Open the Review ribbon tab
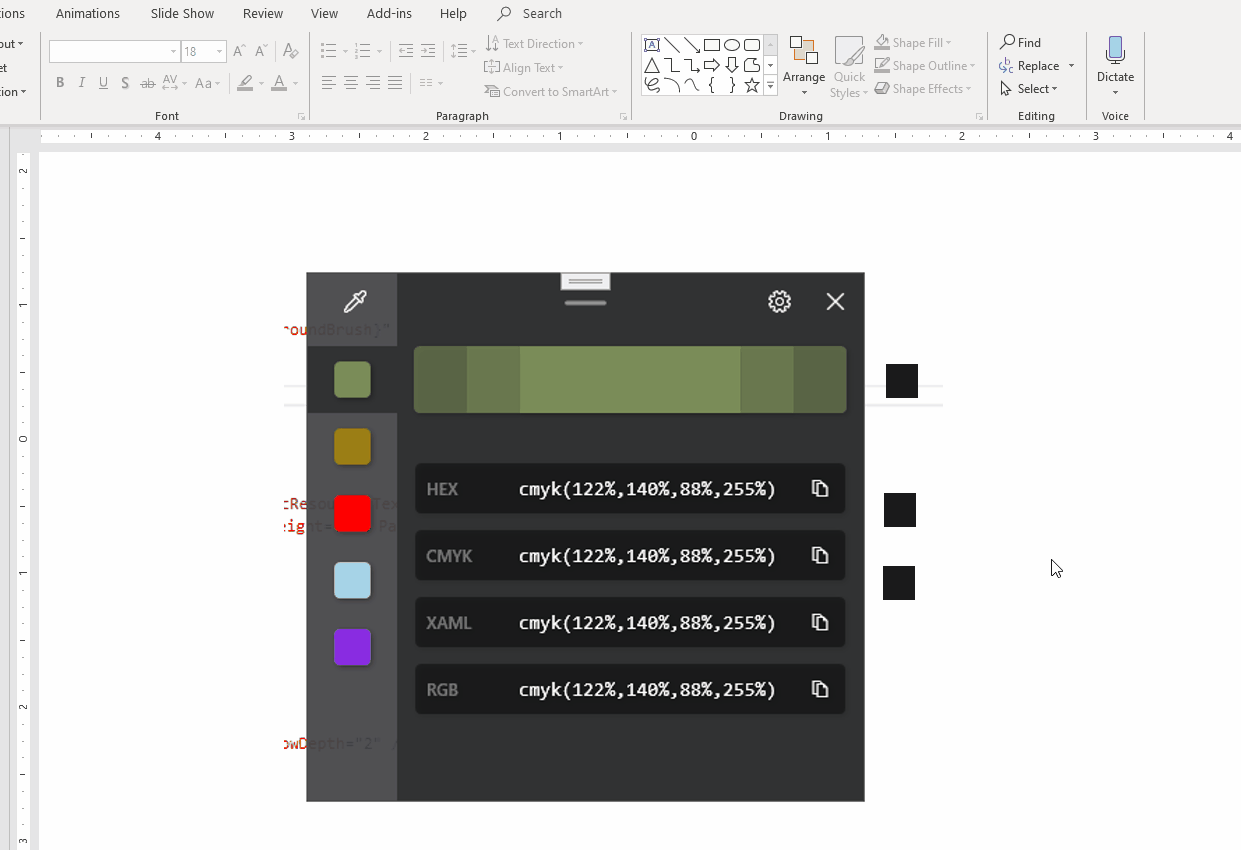Screen dimensions: 1241x850 point(263,14)
